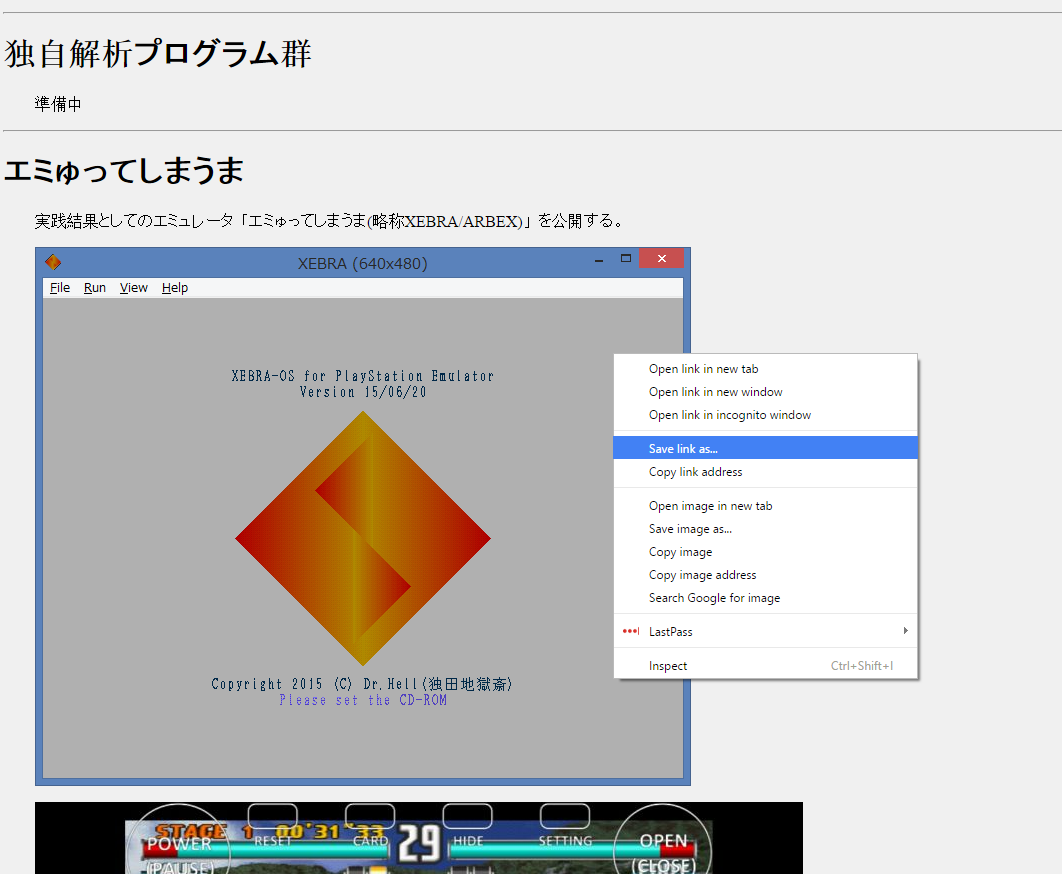
Task: Open the Run menu in the XEBRA screenshot
Action: tap(95, 287)
